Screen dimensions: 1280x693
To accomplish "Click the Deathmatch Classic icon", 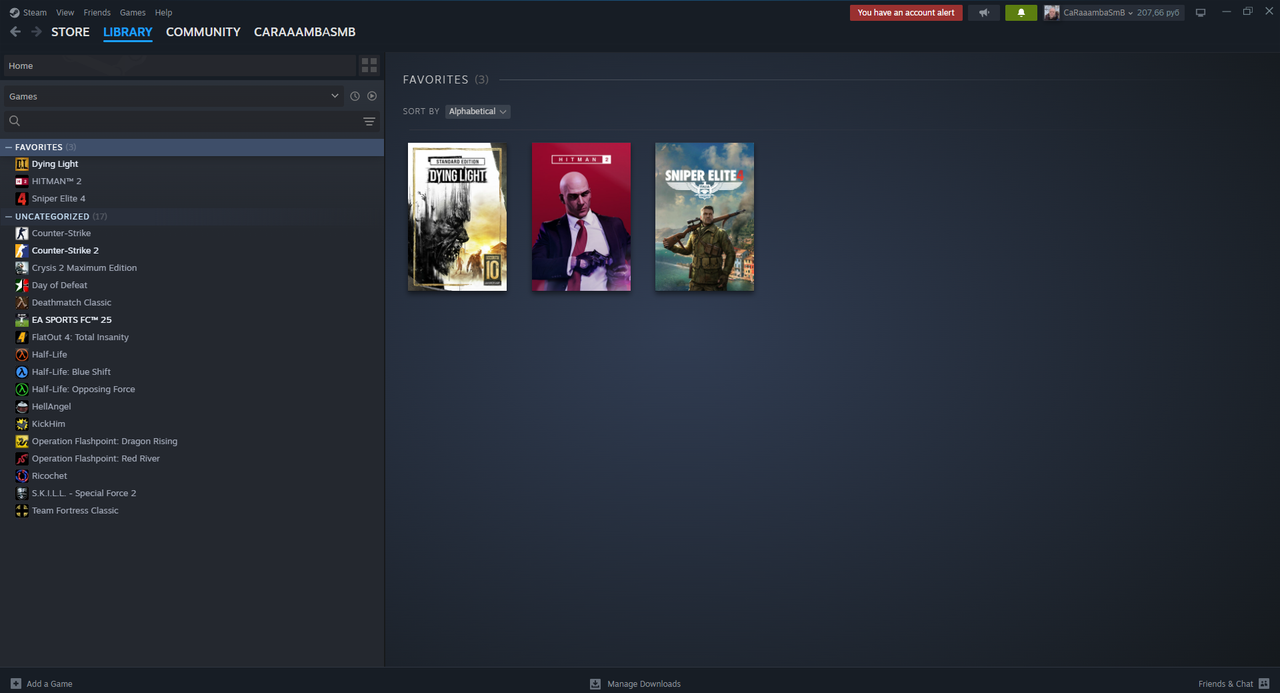I will click(22, 302).
